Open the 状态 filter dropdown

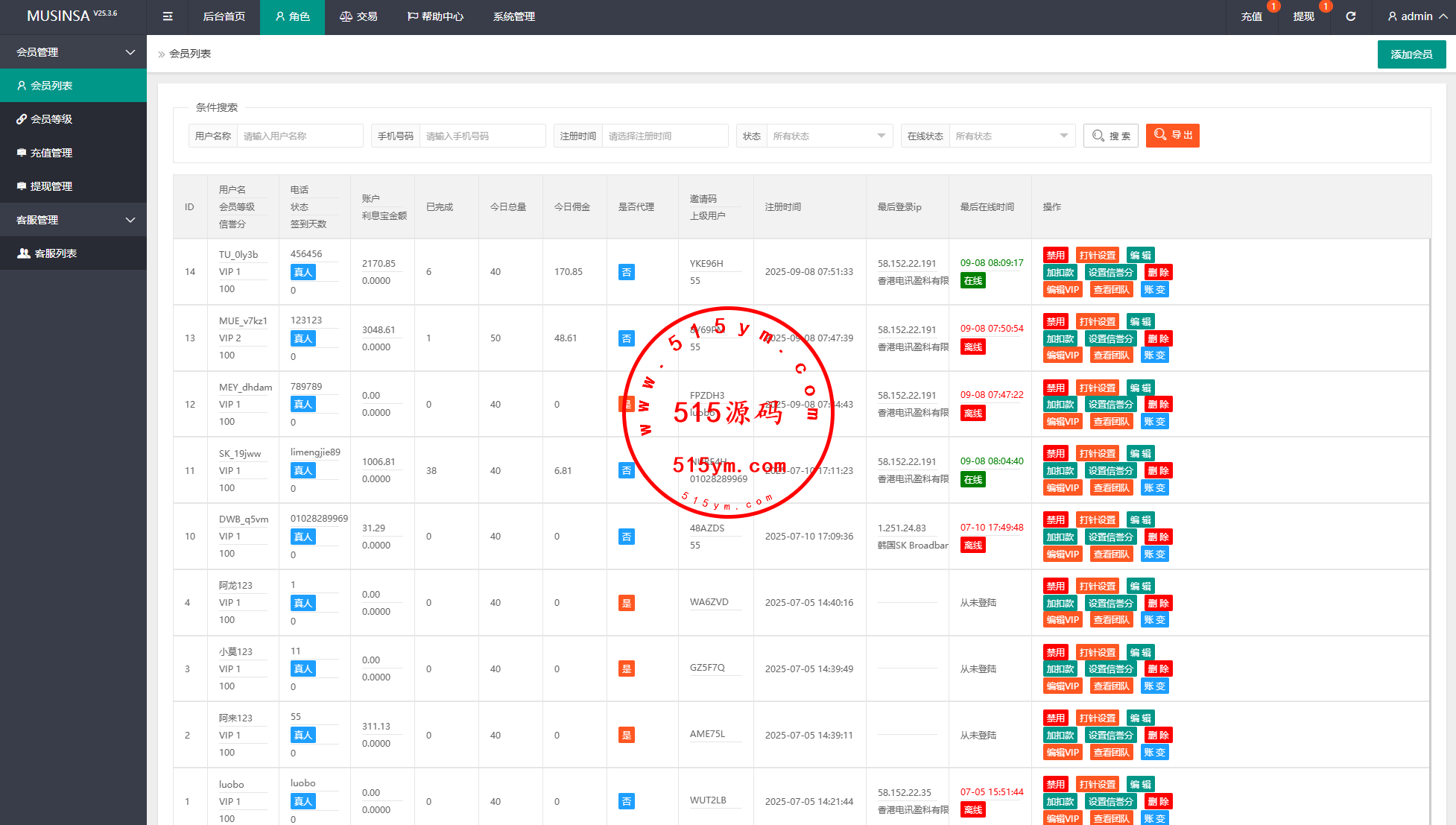[829, 136]
